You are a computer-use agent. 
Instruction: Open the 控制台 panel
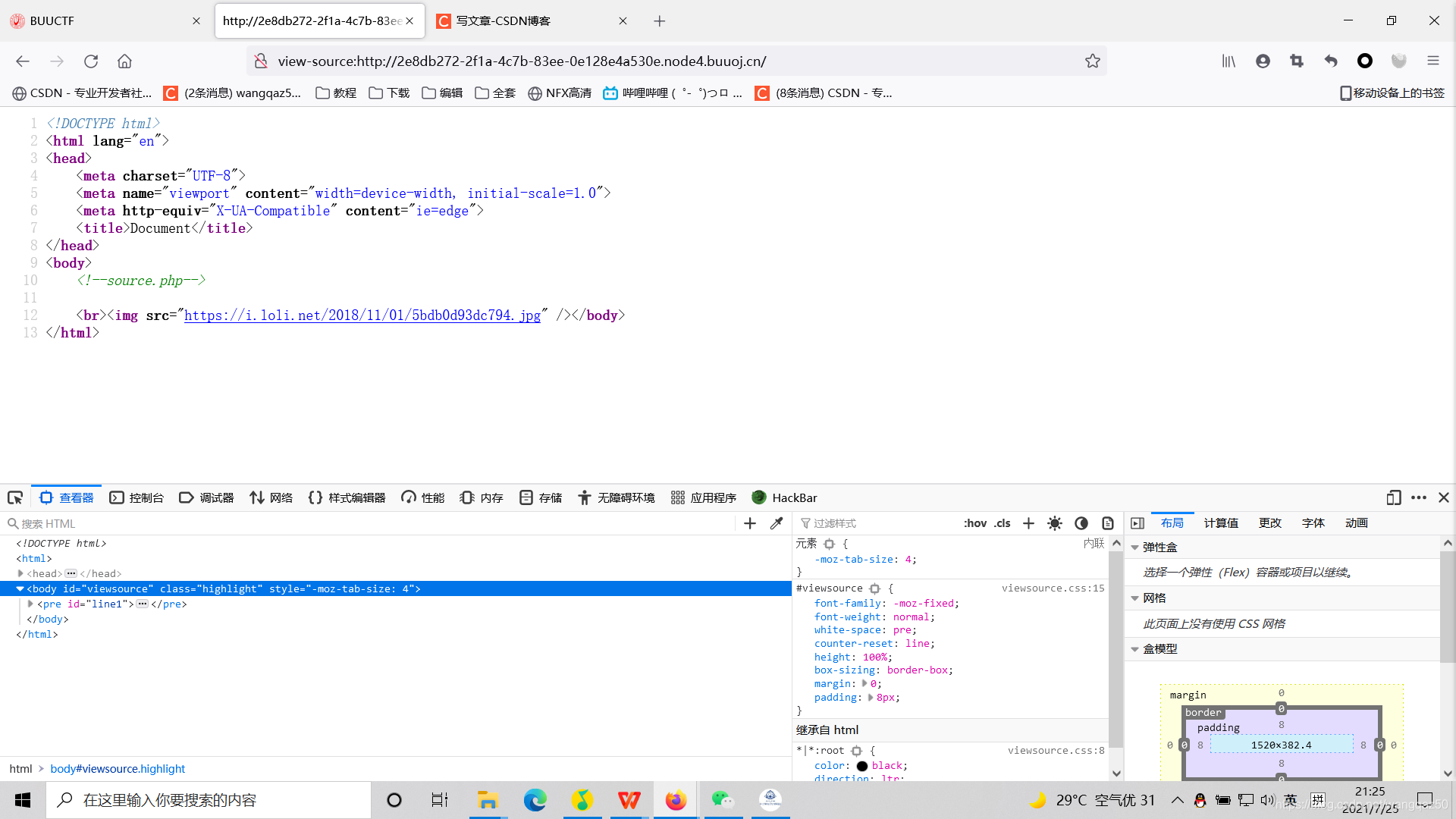click(x=136, y=497)
